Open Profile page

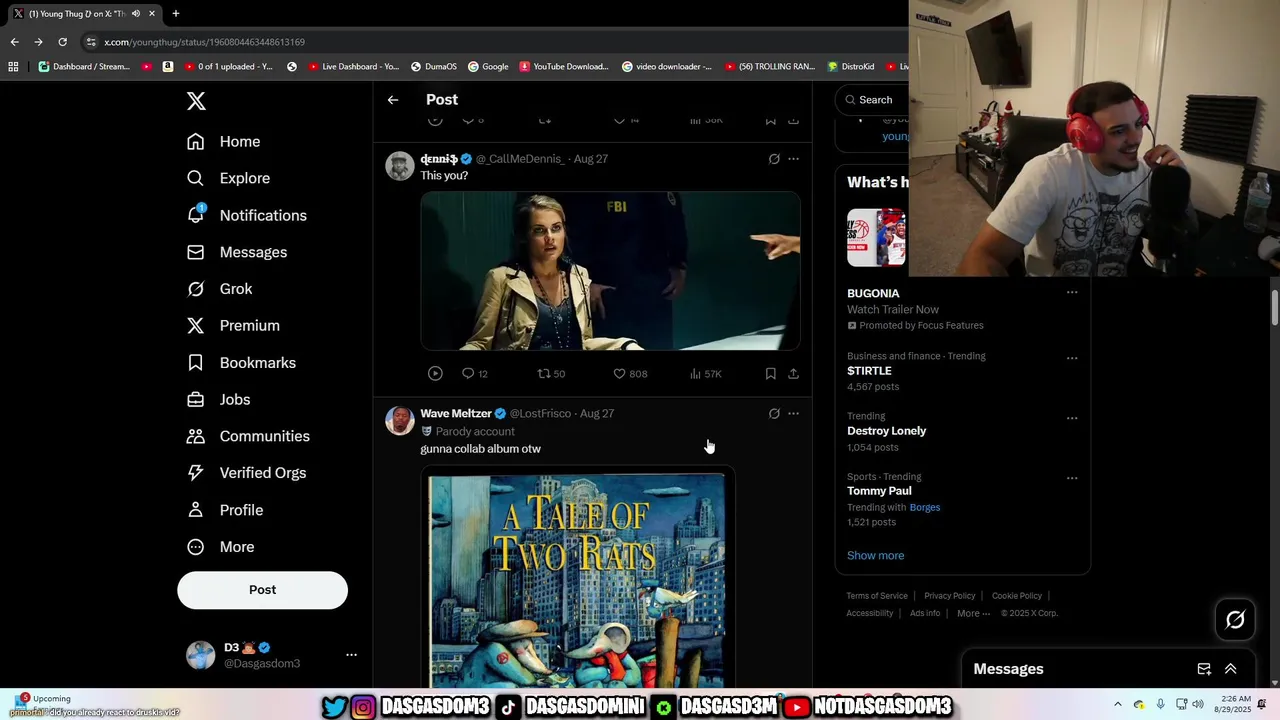click(x=224, y=510)
